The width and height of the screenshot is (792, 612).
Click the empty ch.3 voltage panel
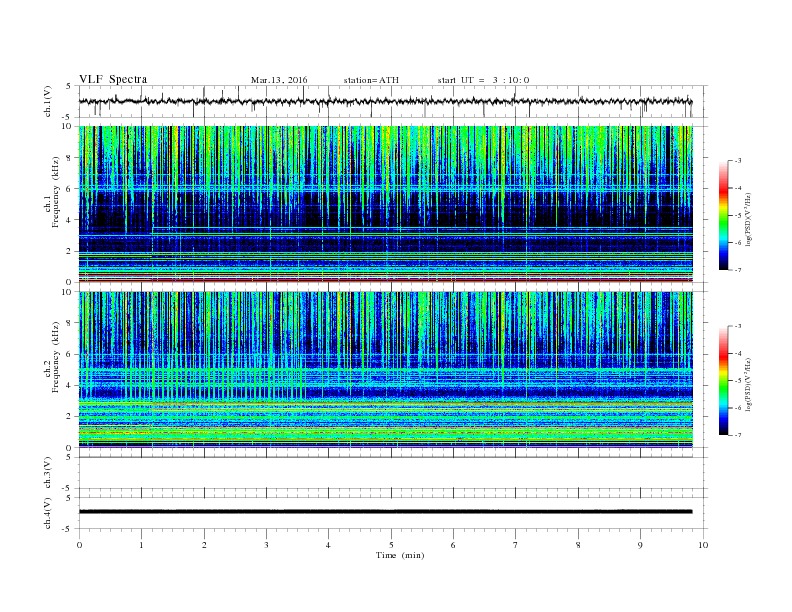393,473
